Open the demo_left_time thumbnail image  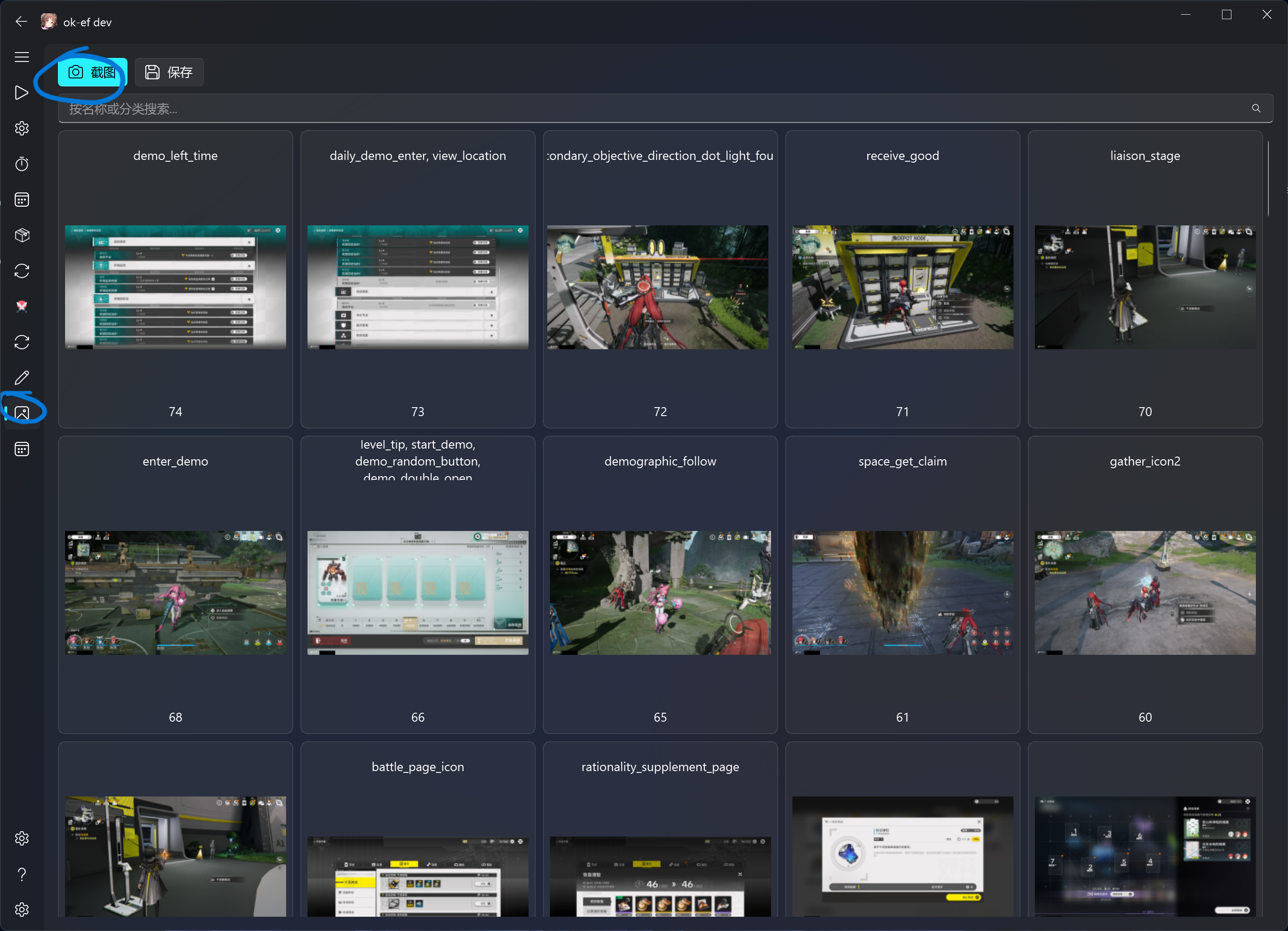pos(176,287)
